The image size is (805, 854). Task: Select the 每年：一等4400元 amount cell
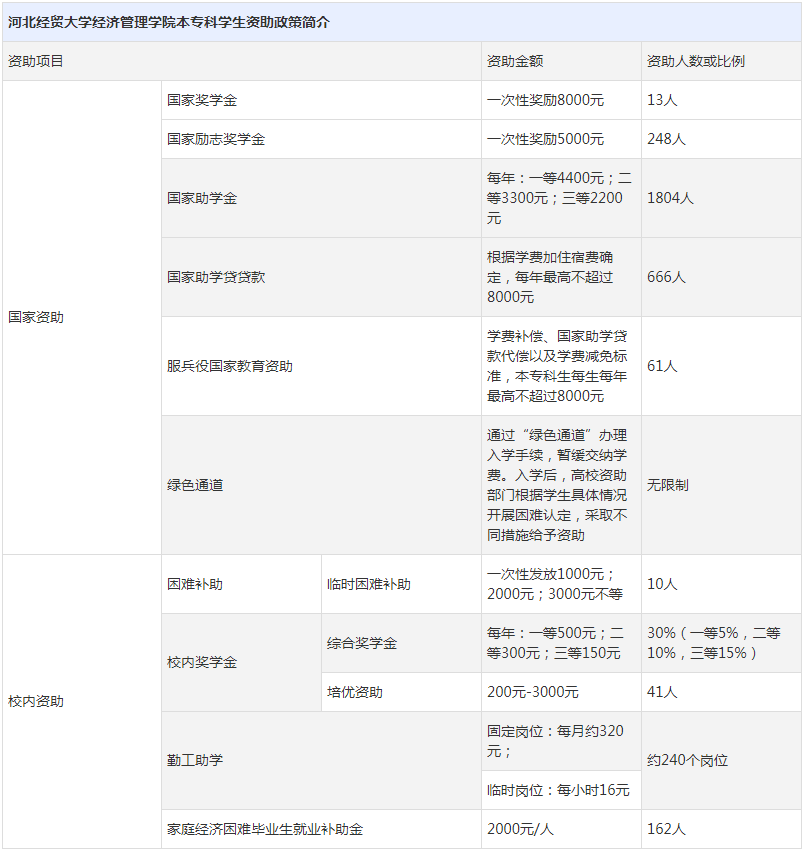tap(562, 198)
